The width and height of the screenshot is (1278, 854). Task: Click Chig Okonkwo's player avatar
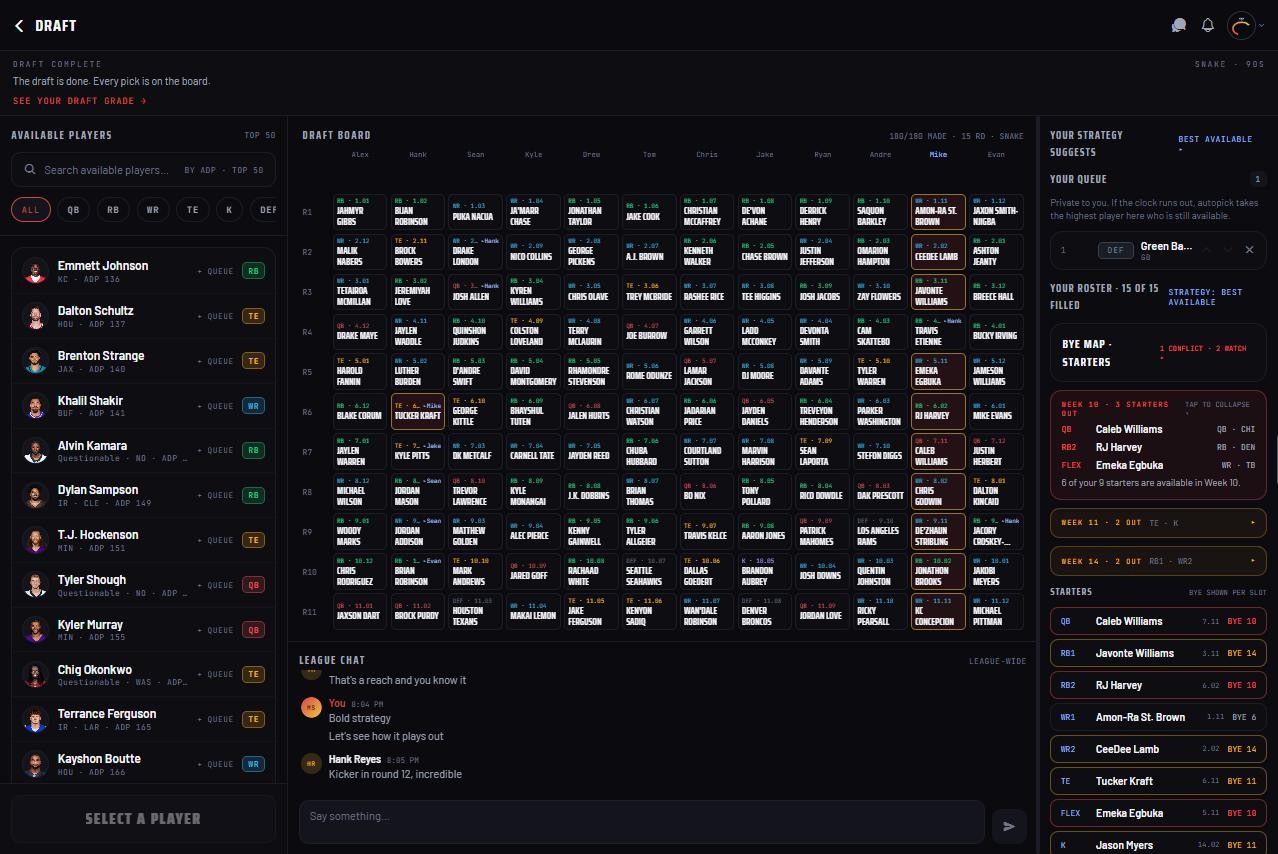(x=36, y=675)
